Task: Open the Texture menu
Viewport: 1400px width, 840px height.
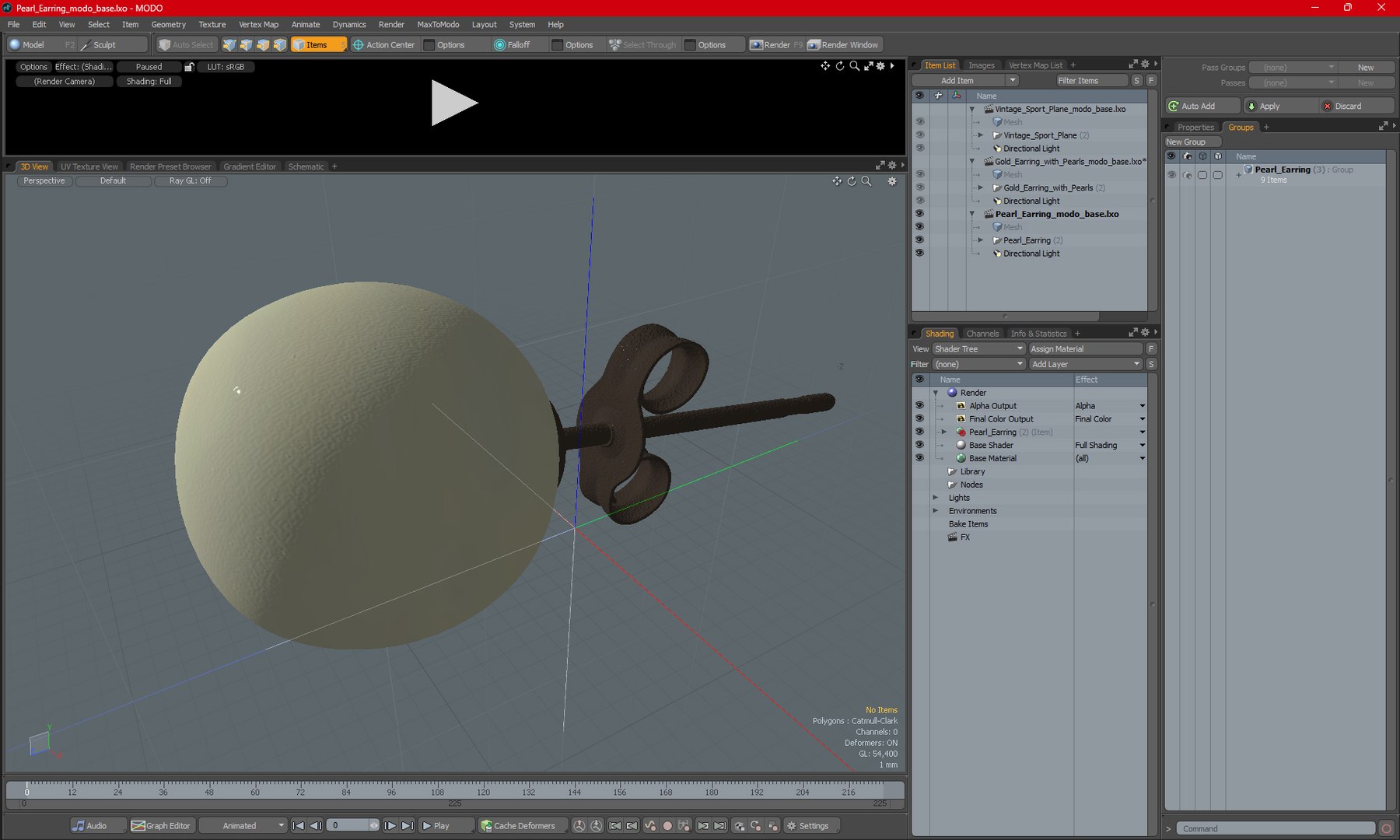Action: (212, 25)
